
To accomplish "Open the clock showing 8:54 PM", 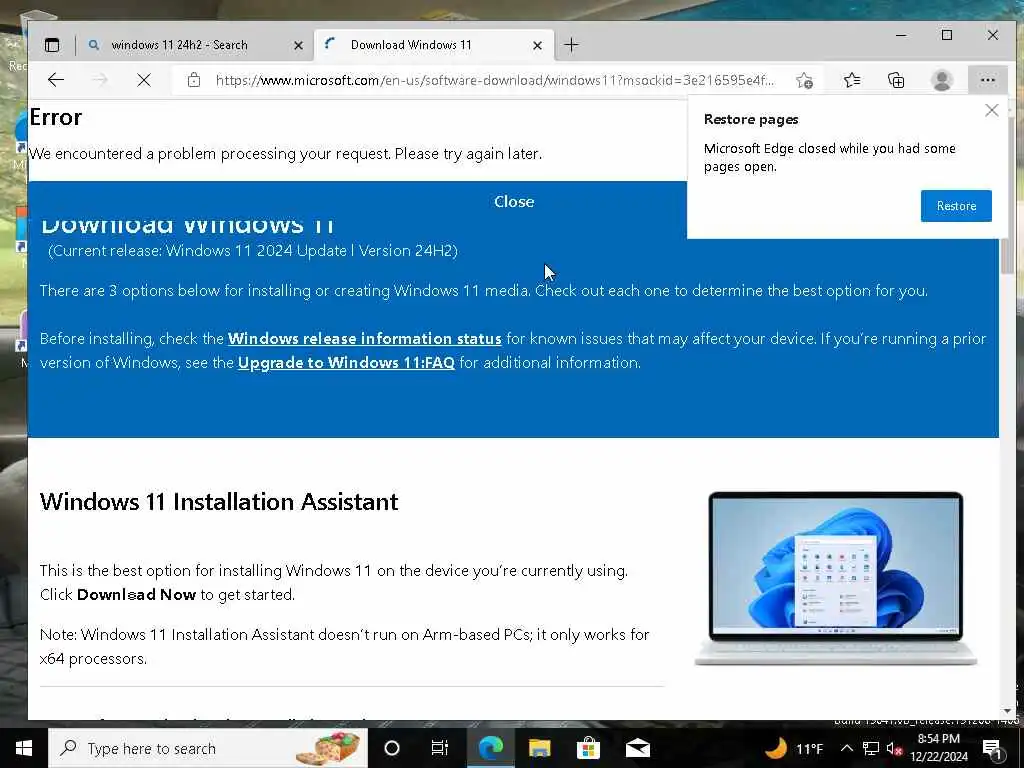I will 938,748.
